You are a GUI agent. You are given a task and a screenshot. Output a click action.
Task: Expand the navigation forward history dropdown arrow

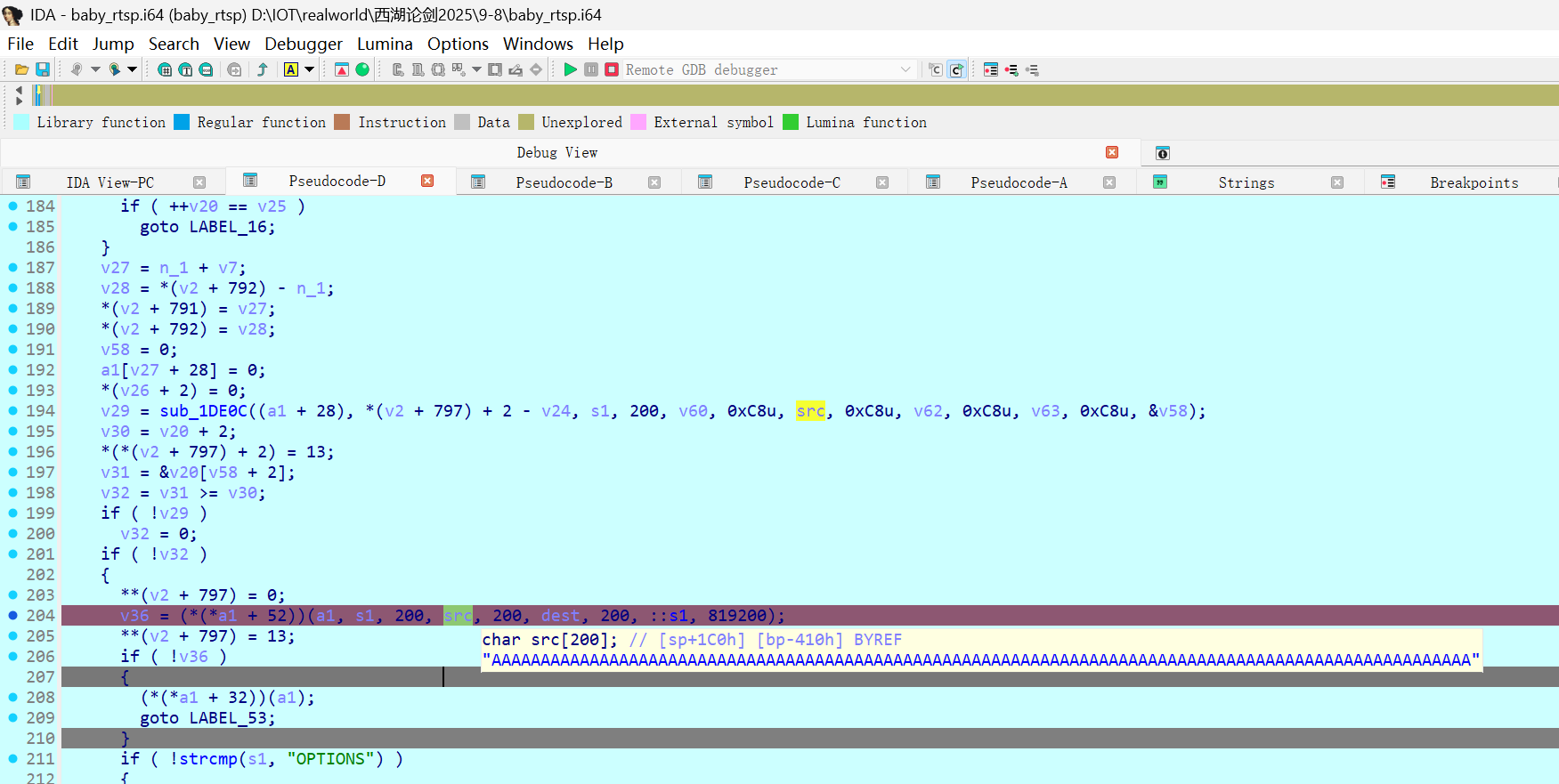pos(133,69)
